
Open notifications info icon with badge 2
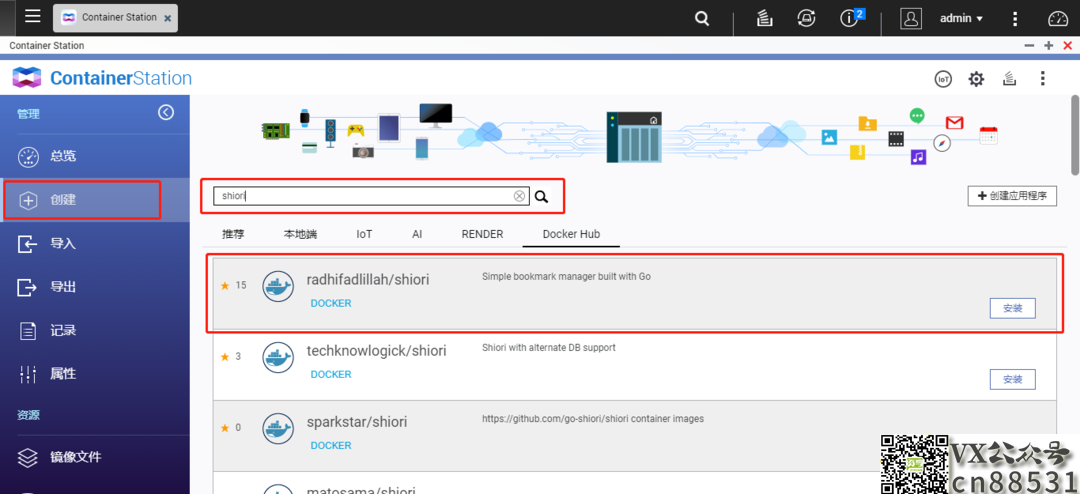point(850,18)
